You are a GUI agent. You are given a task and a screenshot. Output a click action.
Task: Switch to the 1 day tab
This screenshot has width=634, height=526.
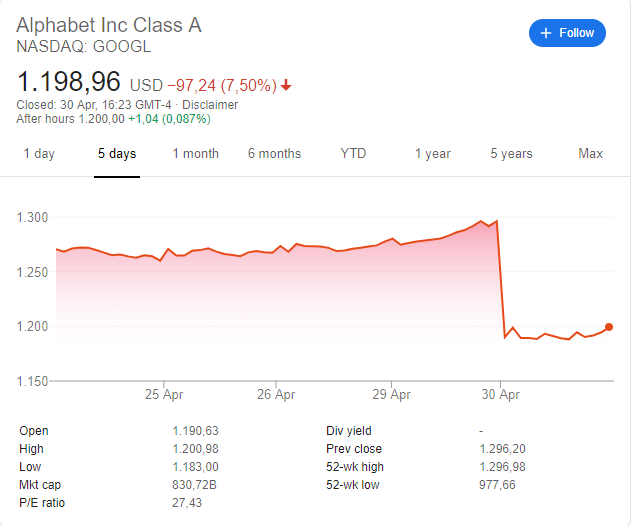[x=39, y=154]
